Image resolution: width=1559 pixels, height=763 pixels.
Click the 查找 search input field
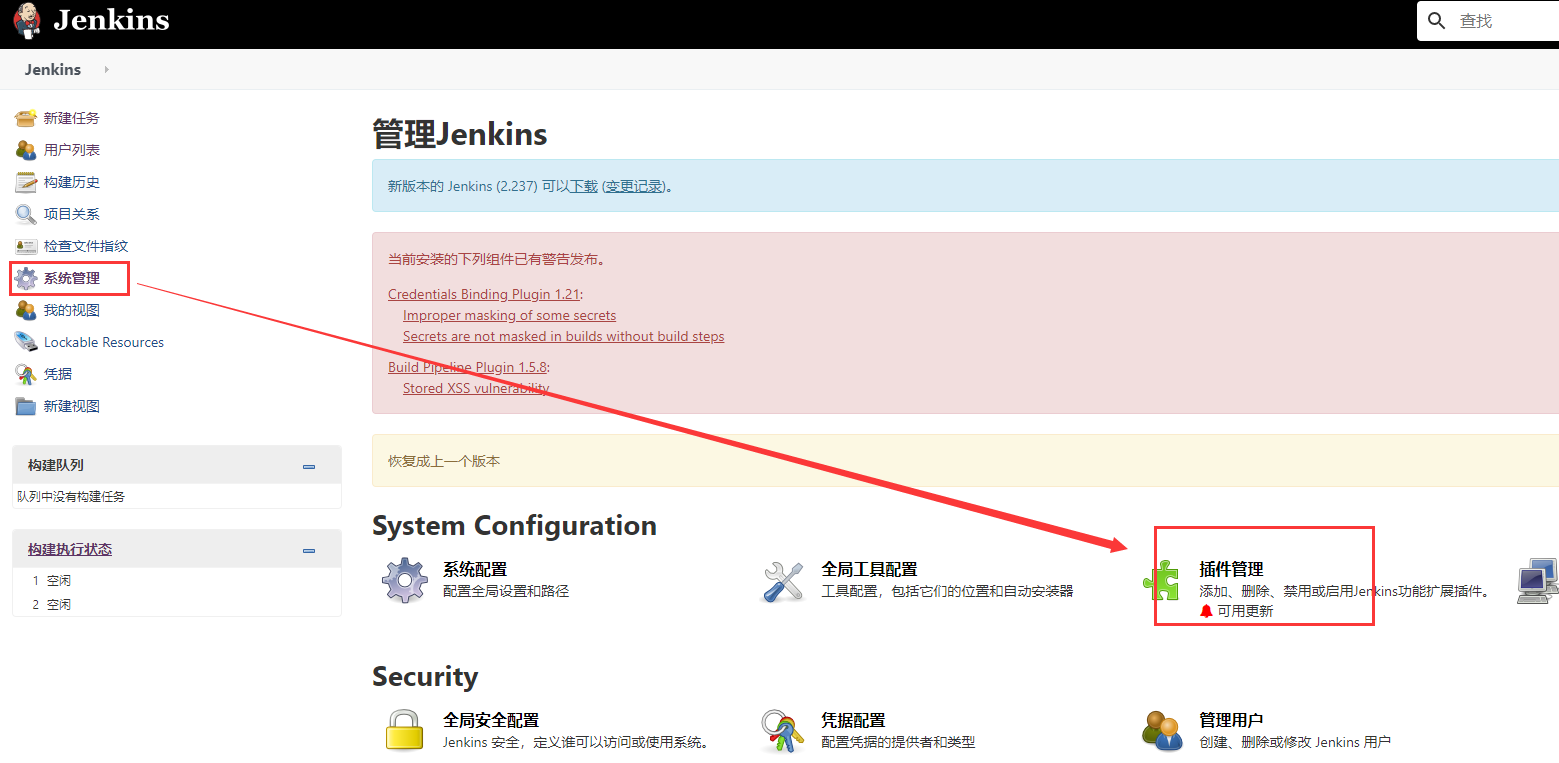point(1508,21)
